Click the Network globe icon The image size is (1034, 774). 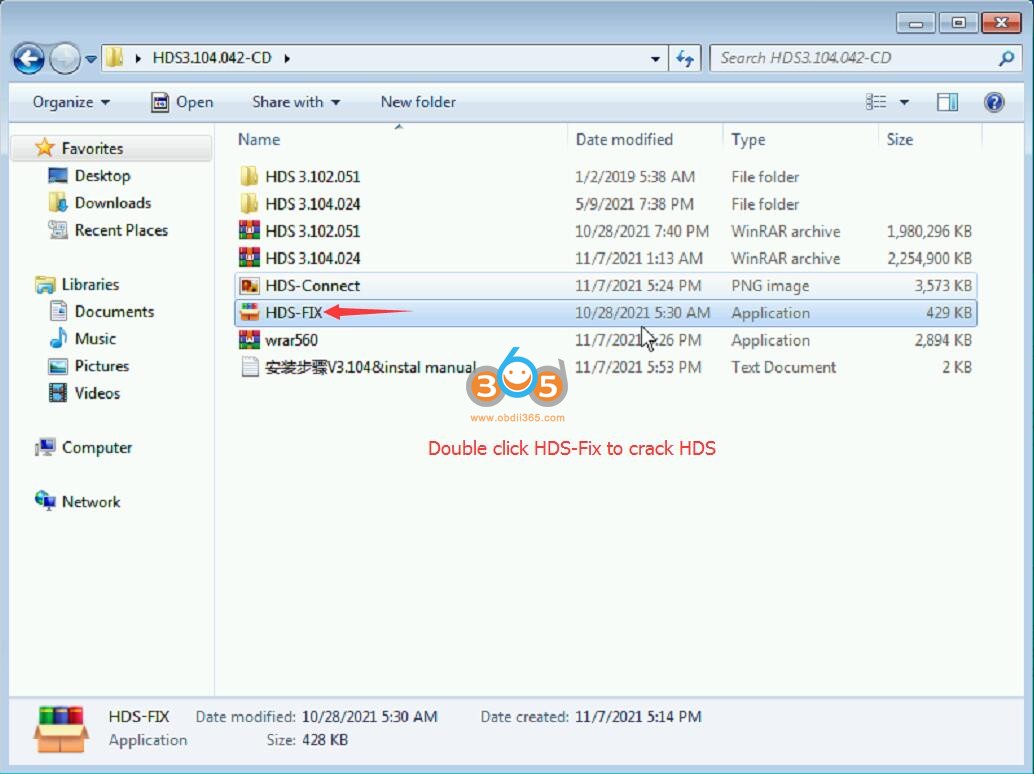pos(45,500)
